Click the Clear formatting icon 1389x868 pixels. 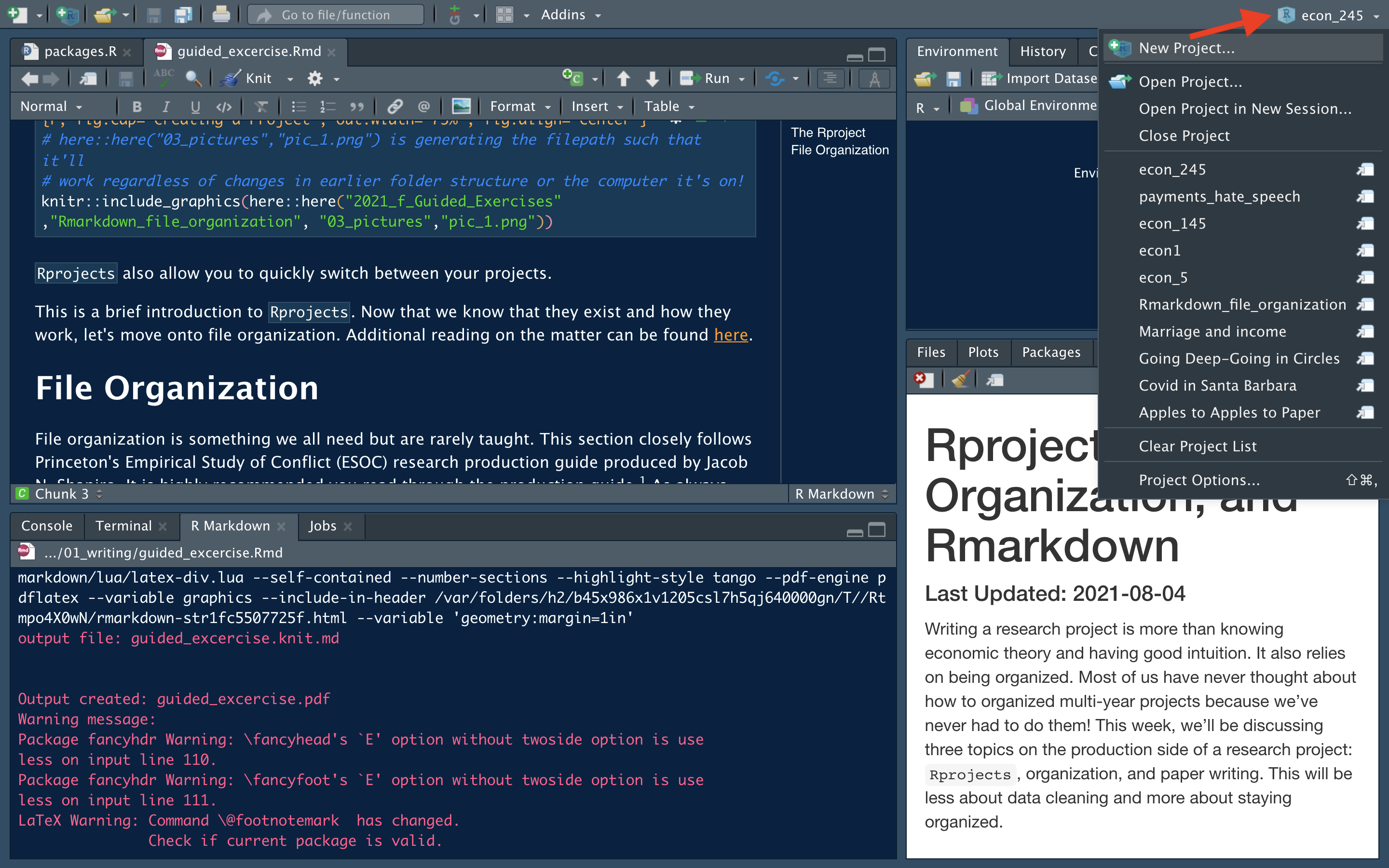tap(261, 107)
